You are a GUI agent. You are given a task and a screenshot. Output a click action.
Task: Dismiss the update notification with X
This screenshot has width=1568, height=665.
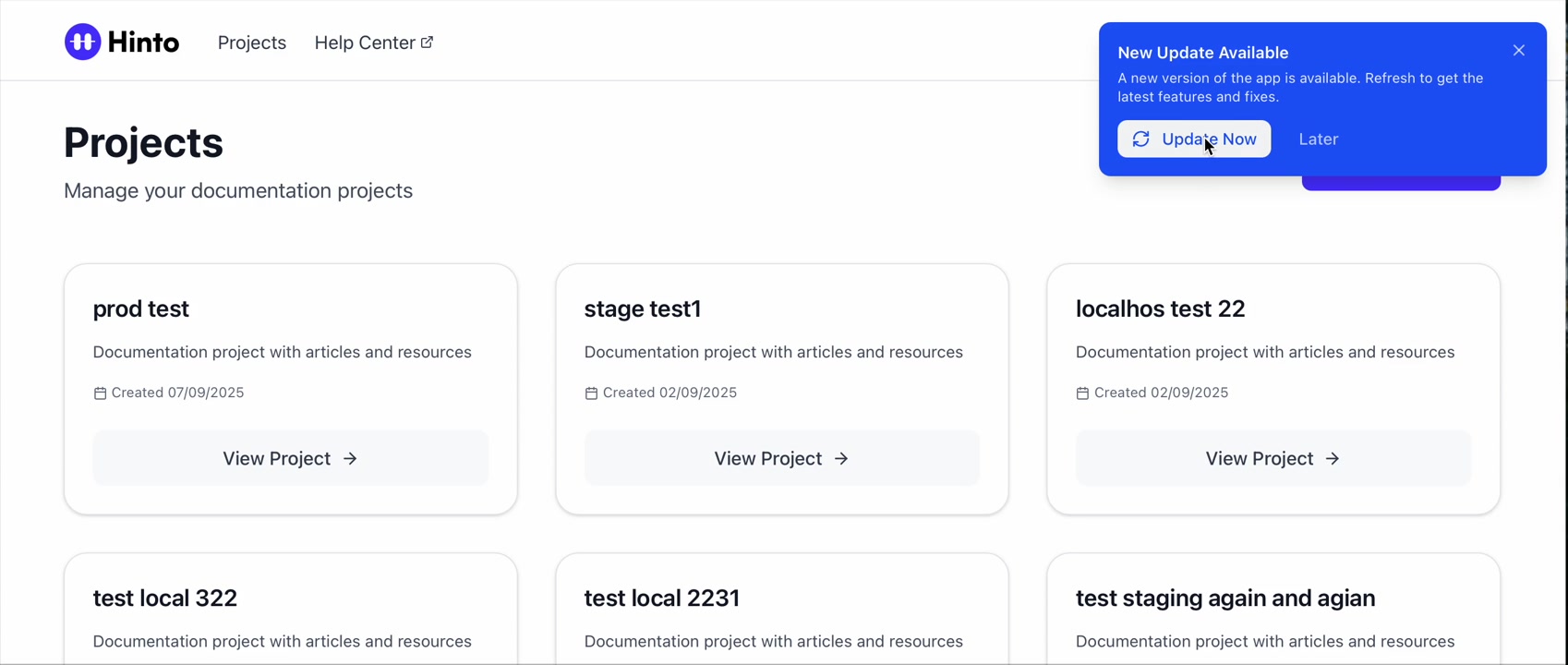[x=1519, y=51]
